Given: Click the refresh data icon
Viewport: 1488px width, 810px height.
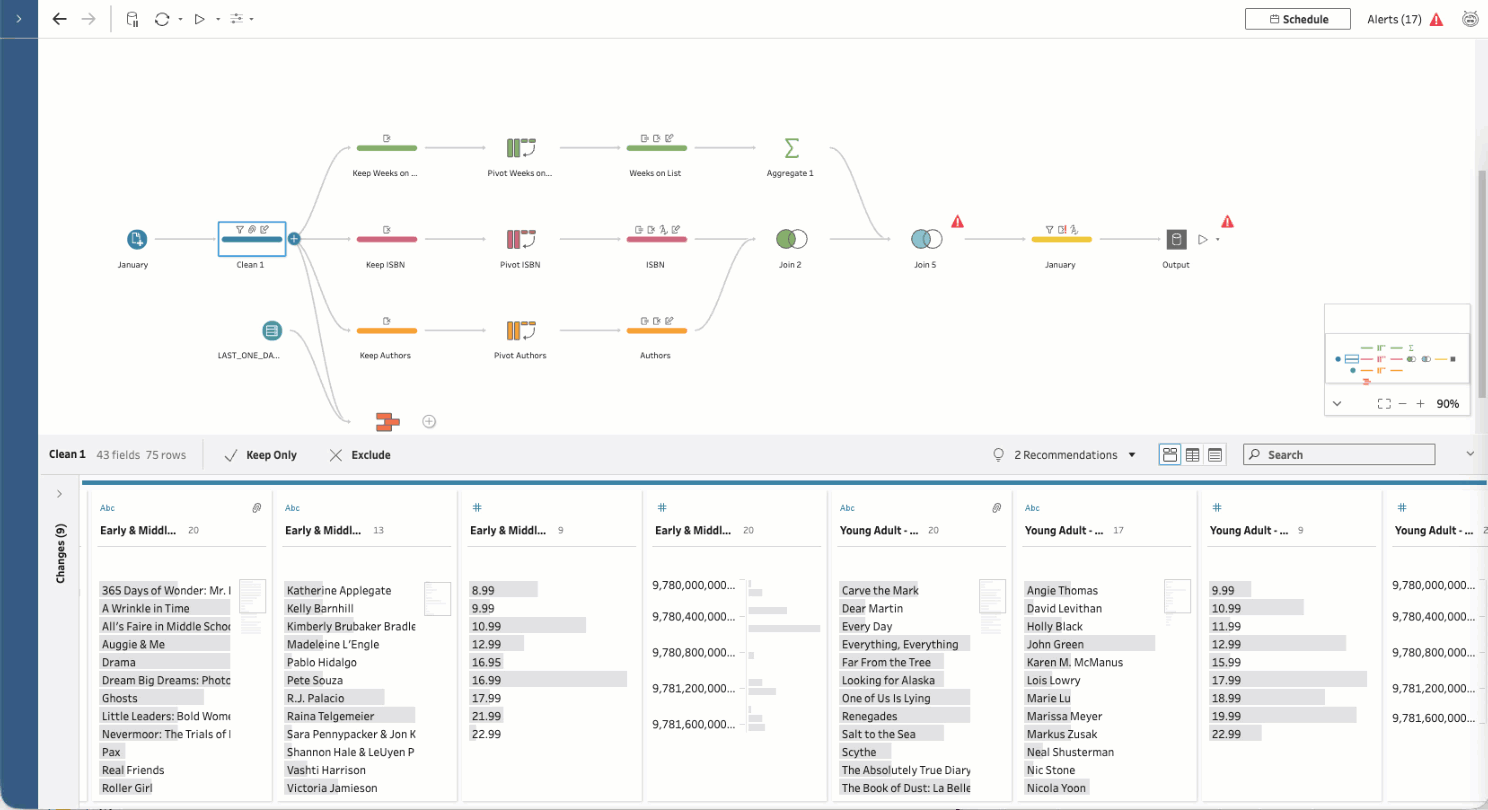Looking at the screenshot, I should (162, 19).
